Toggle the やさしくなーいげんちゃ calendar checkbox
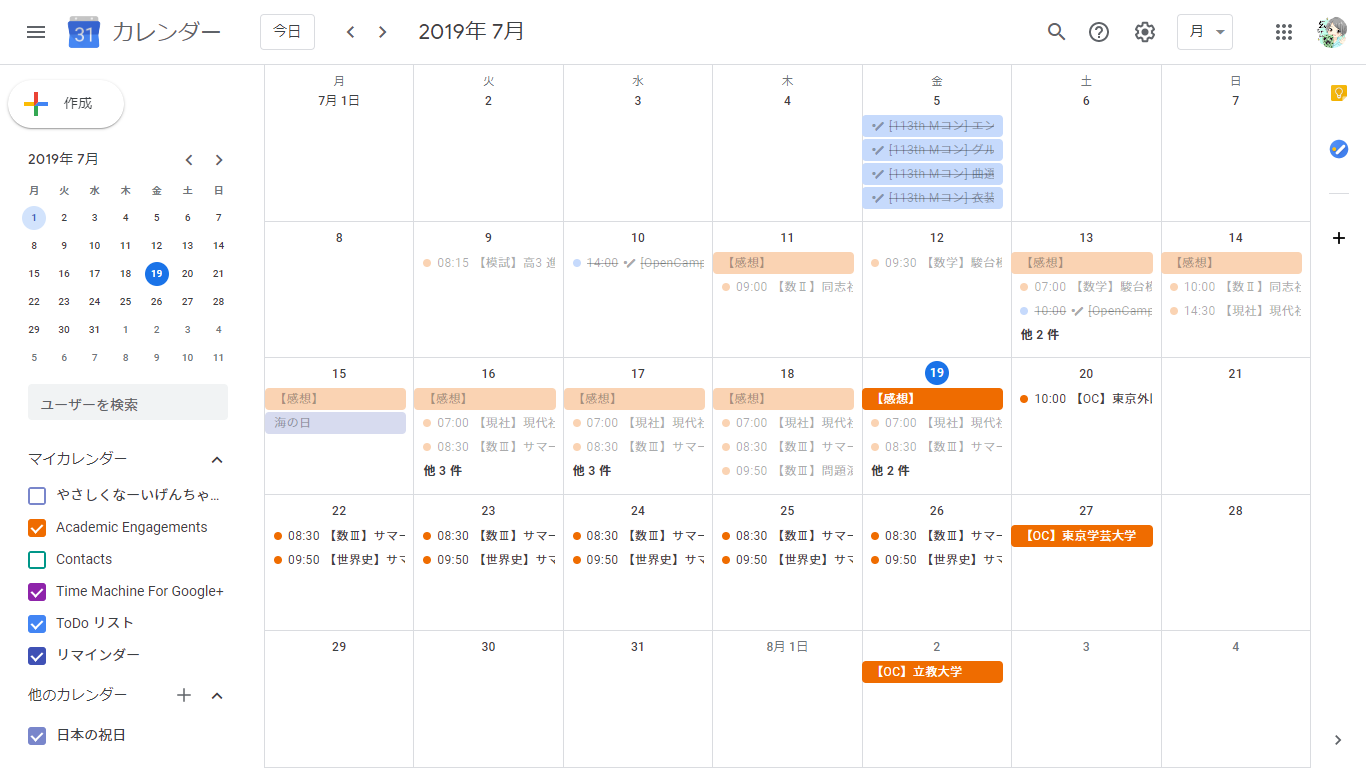This screenshot has width=1366, height=768. tap(37, 495)
